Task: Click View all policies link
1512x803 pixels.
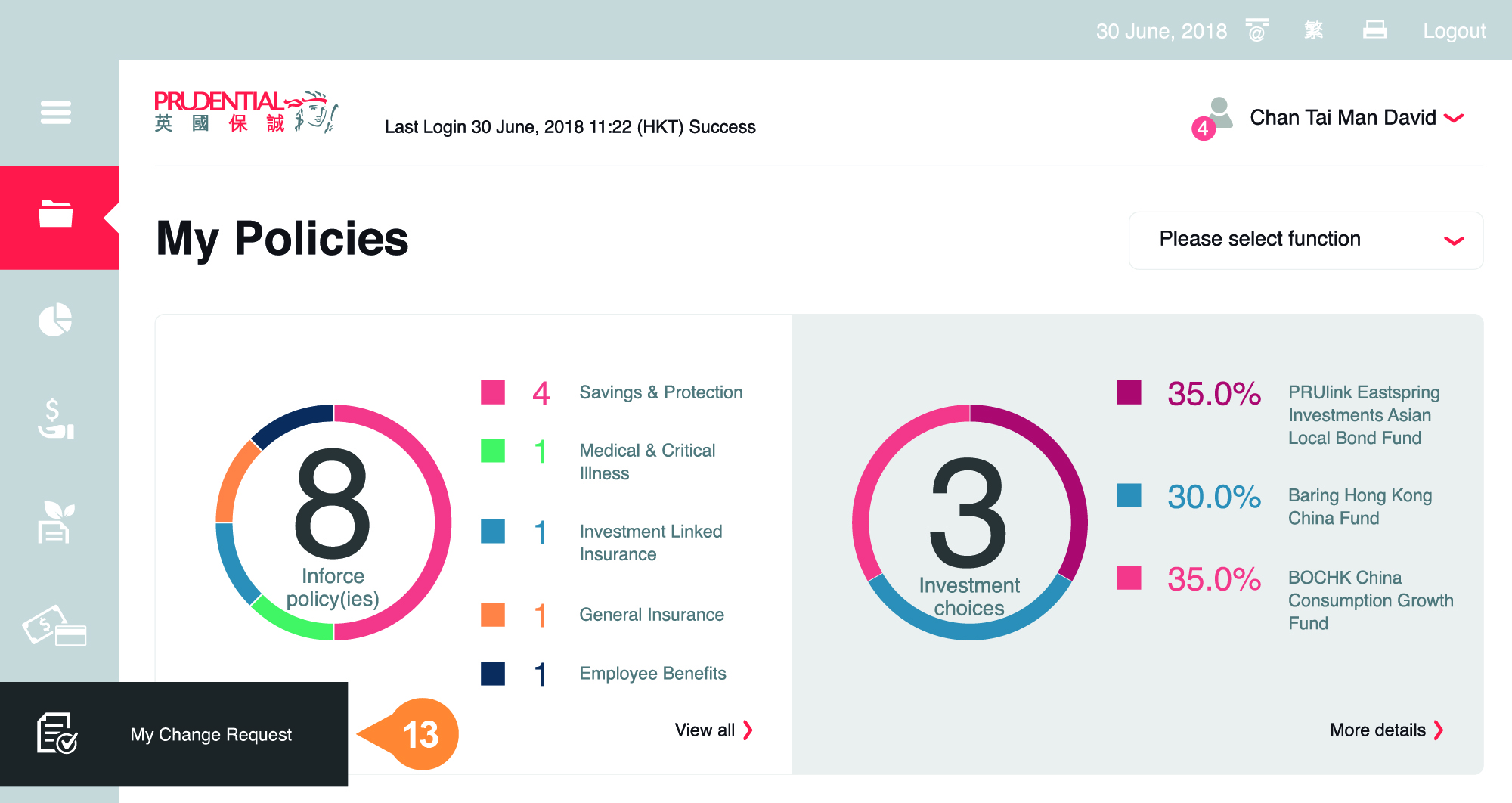Action: (714, 730)
